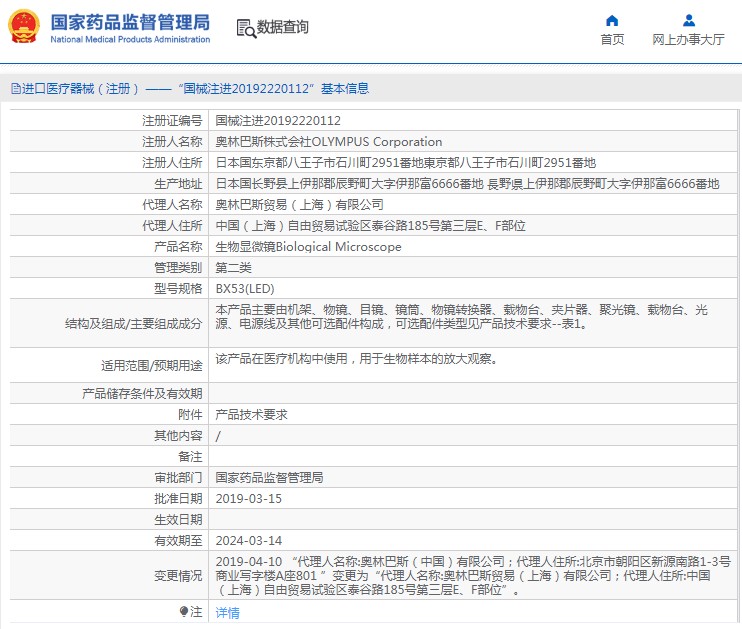Open the 详情 details link
This screenshot has height=629, width=742.
[x=228, y=612]
